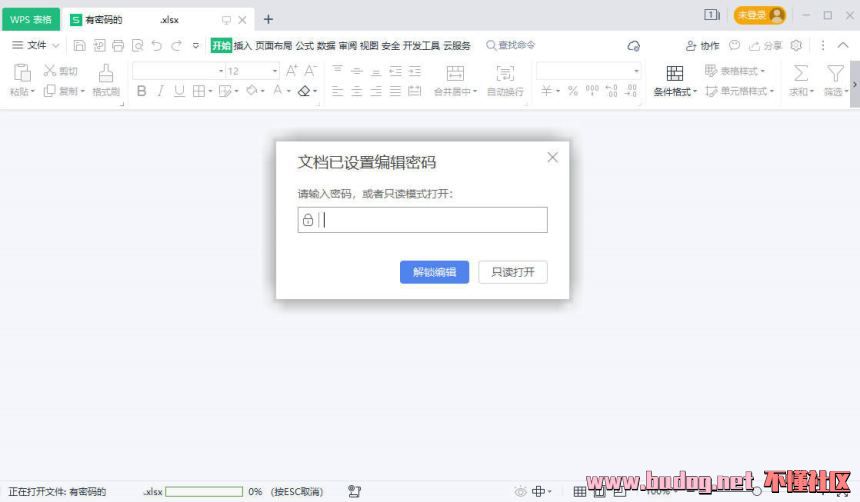The height and width of the screenshot is (502, 860).
Task: Click the Copy icon
Action: pos(49,91)
